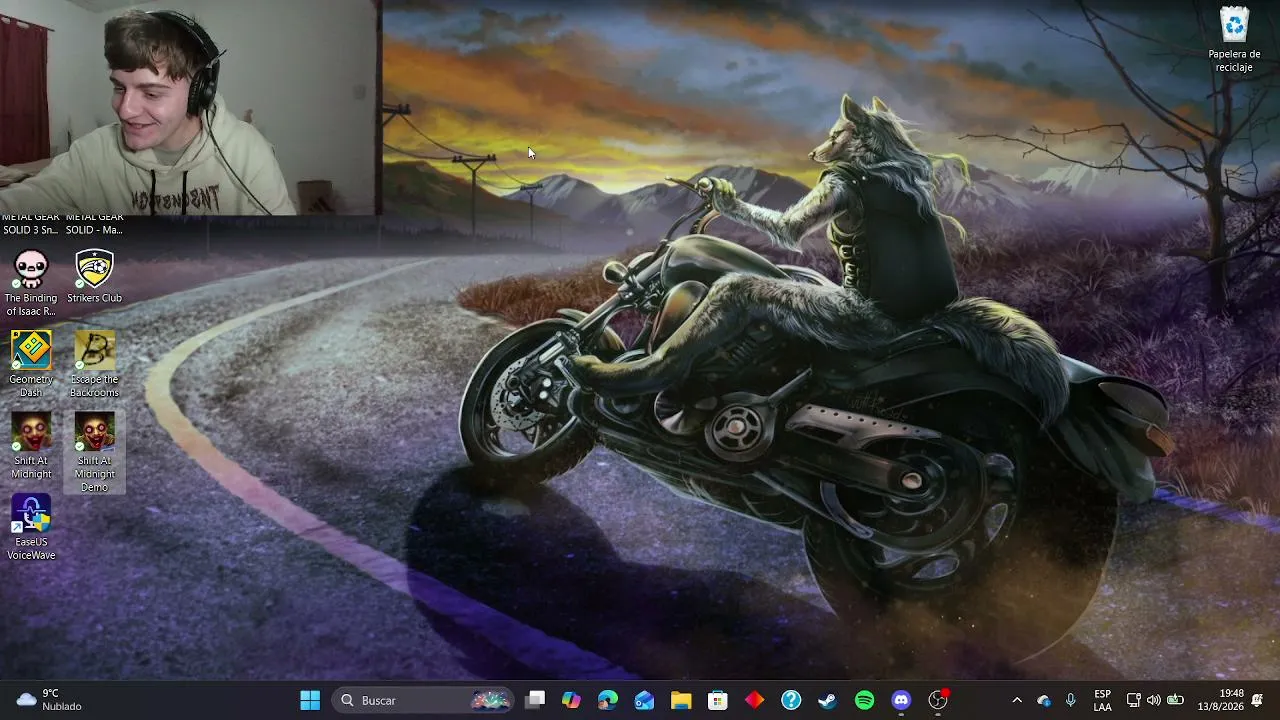The image size is (1280, 720).
Task: Launch Spotify from the taskbar
Action: coord(864,700)
